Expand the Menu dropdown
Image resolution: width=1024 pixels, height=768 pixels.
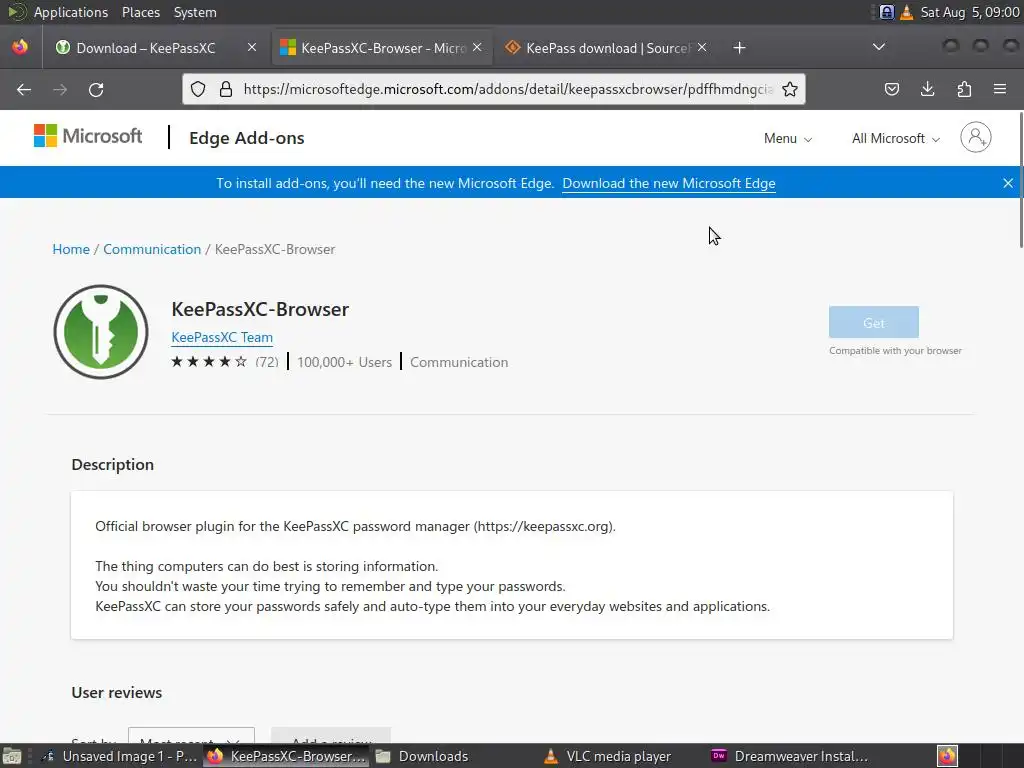click(788, 138)
